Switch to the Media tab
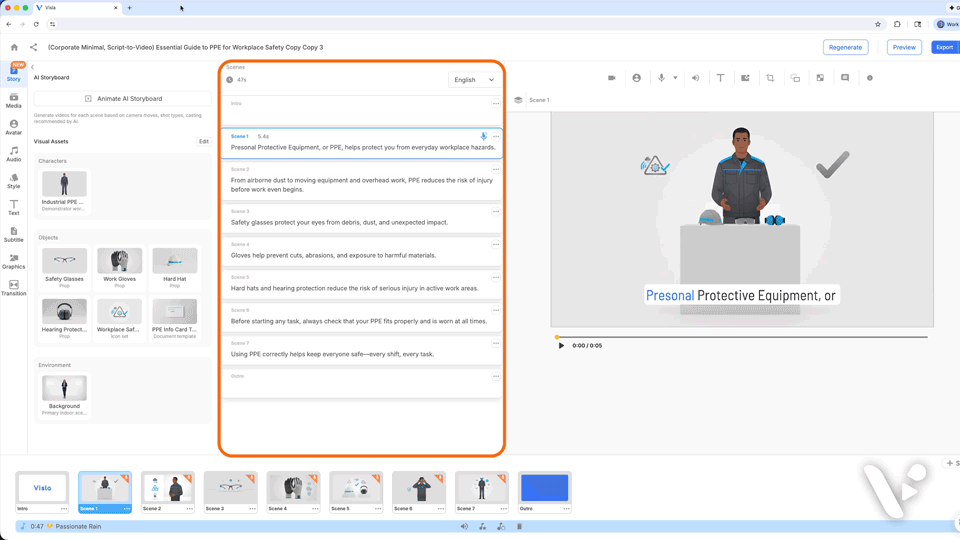 click(13, 100)
